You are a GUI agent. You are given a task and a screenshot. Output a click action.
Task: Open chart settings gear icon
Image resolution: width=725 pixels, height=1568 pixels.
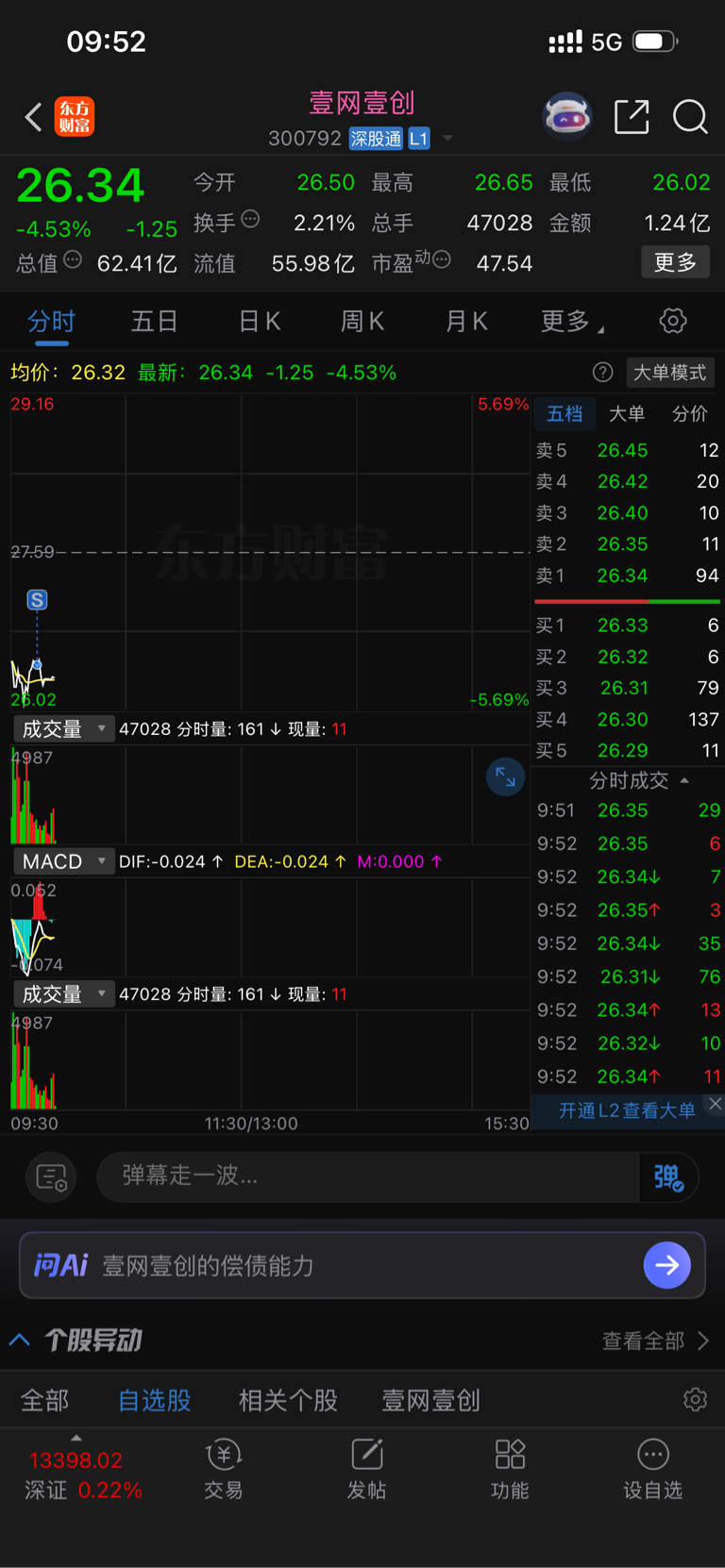673,321
